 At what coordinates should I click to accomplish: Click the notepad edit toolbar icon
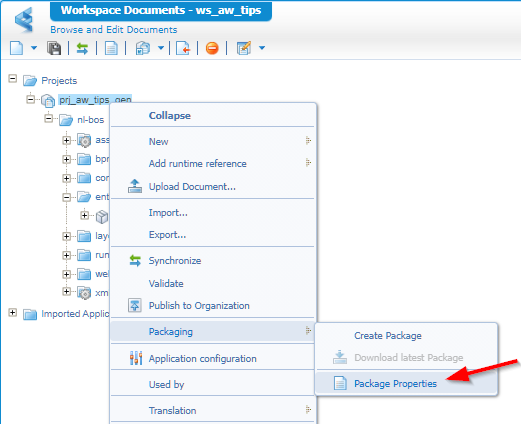coord(244,48)
